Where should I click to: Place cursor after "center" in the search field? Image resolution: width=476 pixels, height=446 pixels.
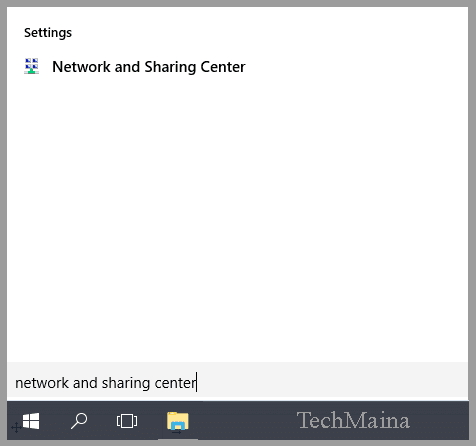pyautogui.click(x=197, y=383)
